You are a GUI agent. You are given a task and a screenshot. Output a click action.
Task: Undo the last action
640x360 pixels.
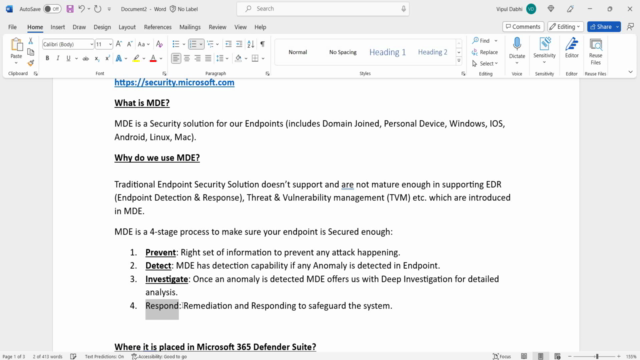coord(82,9)
